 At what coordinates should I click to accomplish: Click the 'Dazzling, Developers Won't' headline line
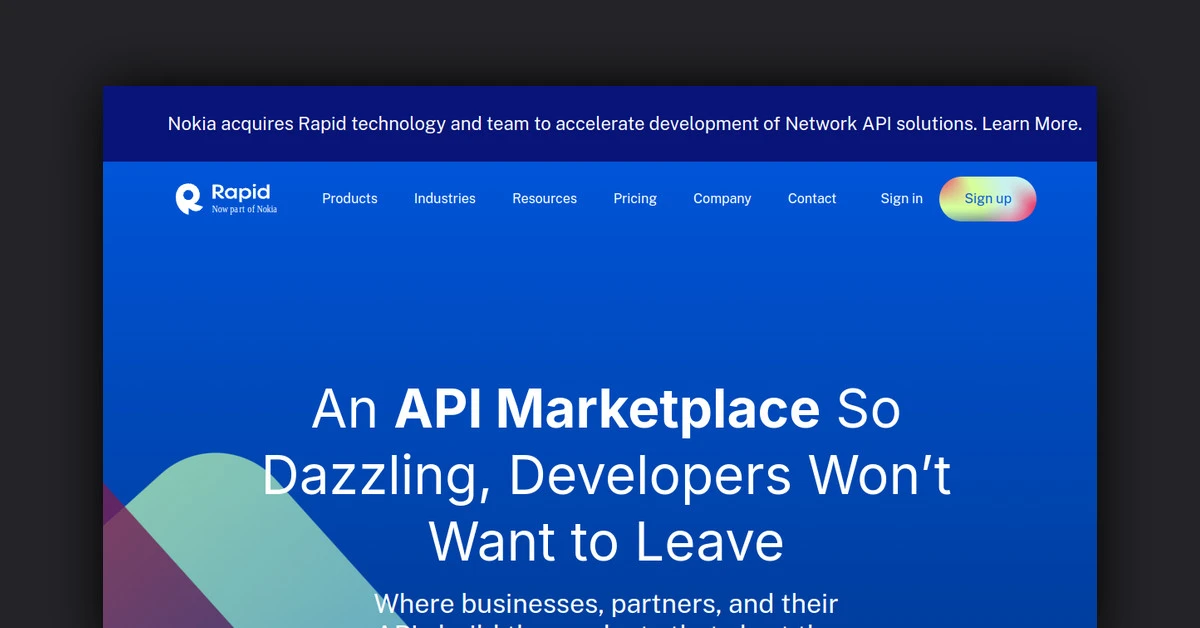[606, 476]
